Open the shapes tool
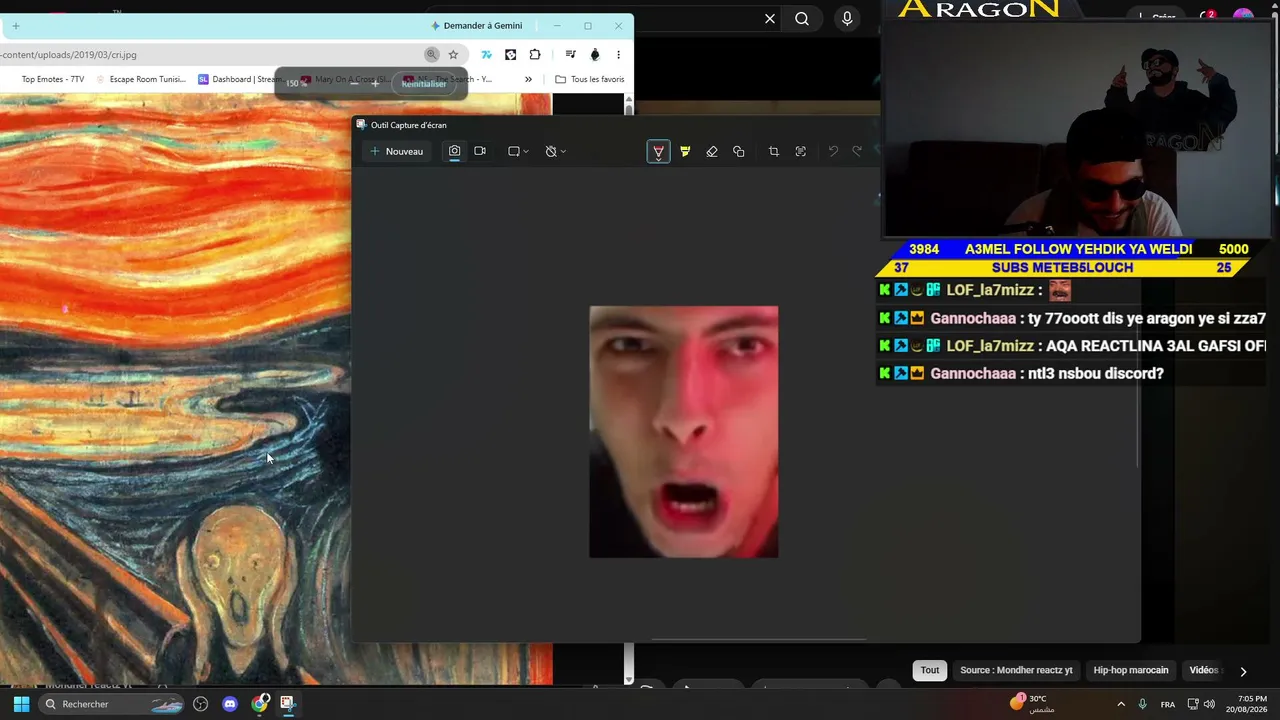This screenshot has width=1280, height=720. (739, 151)
